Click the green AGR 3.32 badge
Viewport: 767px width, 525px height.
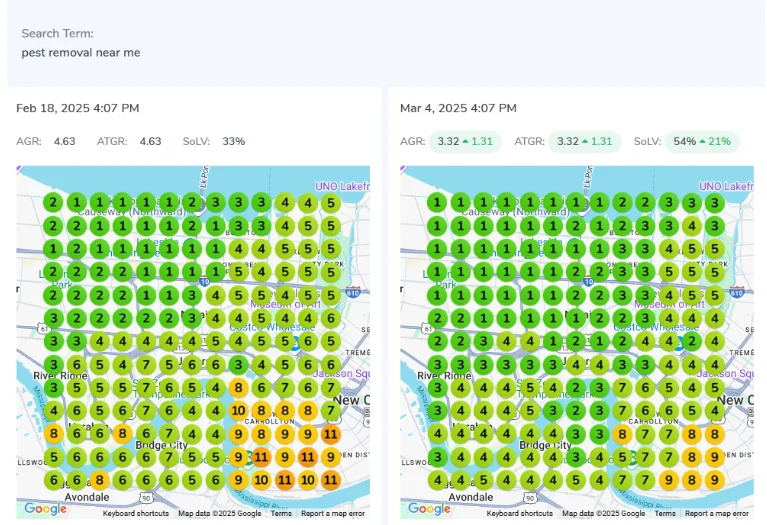465,142
